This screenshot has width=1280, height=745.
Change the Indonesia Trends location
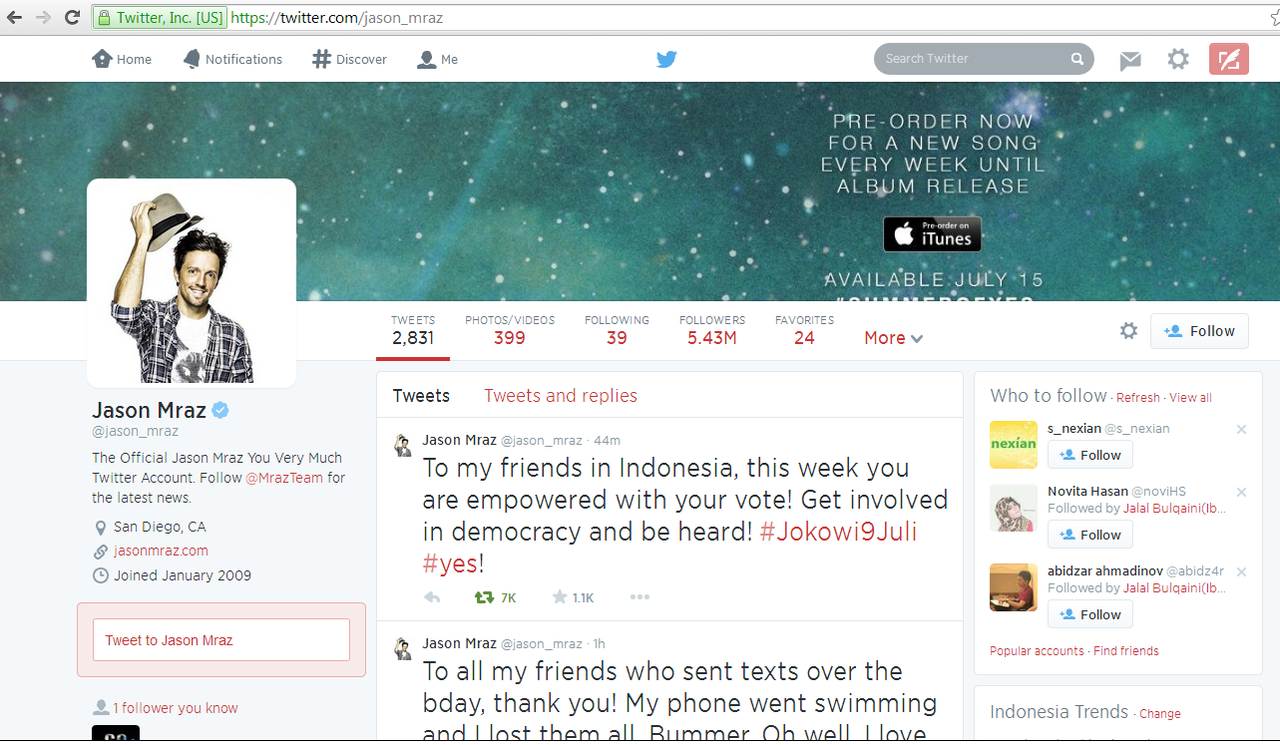tap(1160, 714)
